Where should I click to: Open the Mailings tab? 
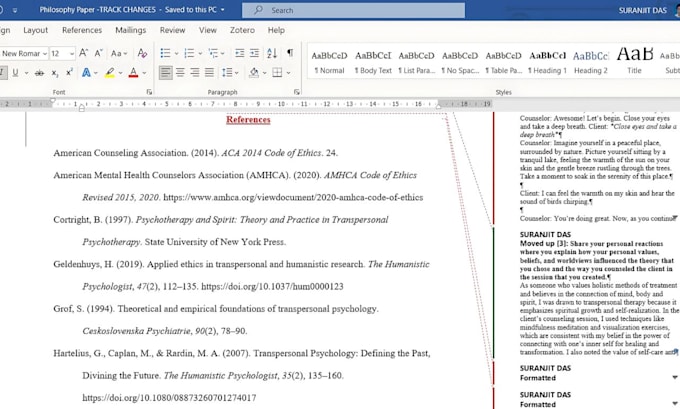[131, 30]
